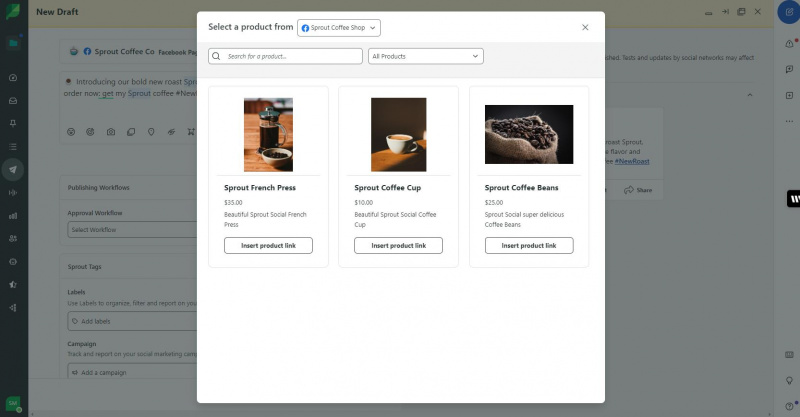Click the keyboard shortcuts icon
Image resolution: width=800 pixels, height=417 pixels.
tap(789, 355)
